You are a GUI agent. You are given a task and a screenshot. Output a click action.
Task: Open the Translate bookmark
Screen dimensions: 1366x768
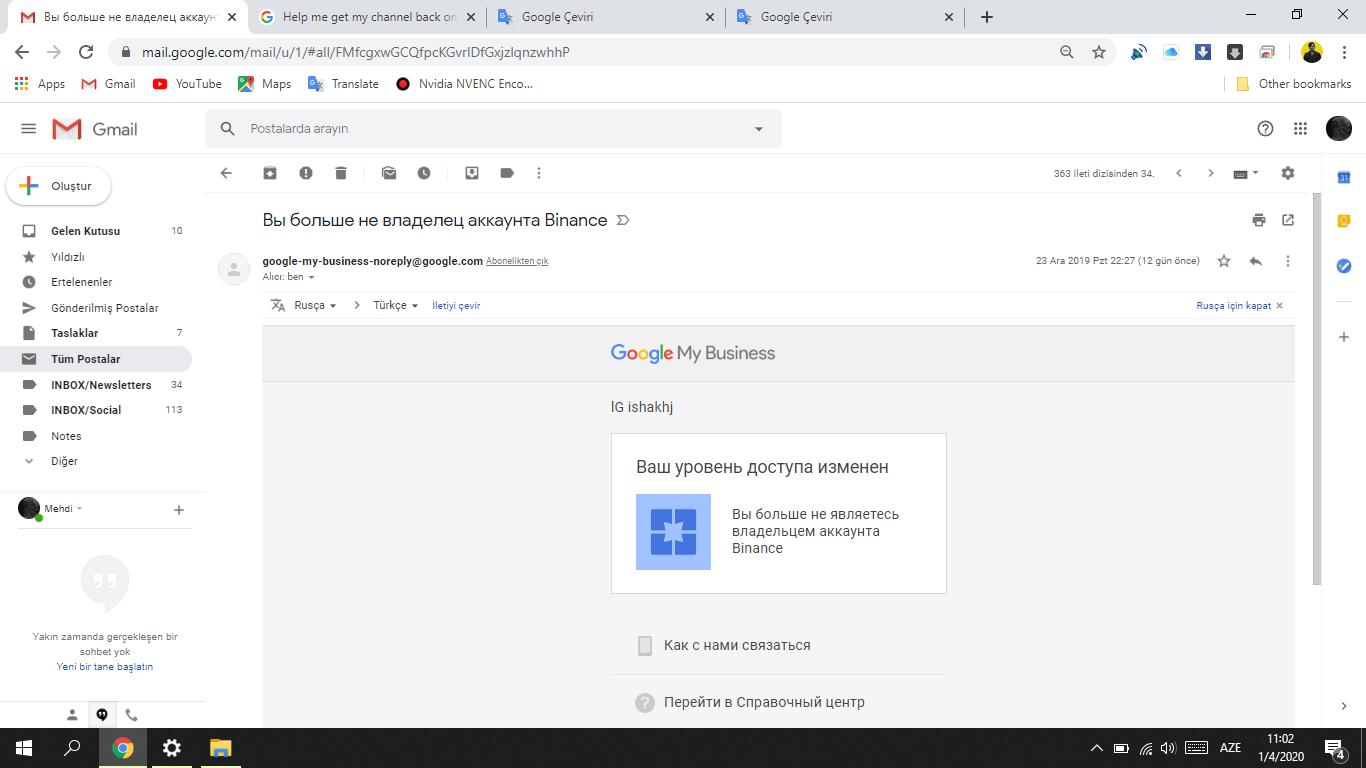tap(343, 84)
